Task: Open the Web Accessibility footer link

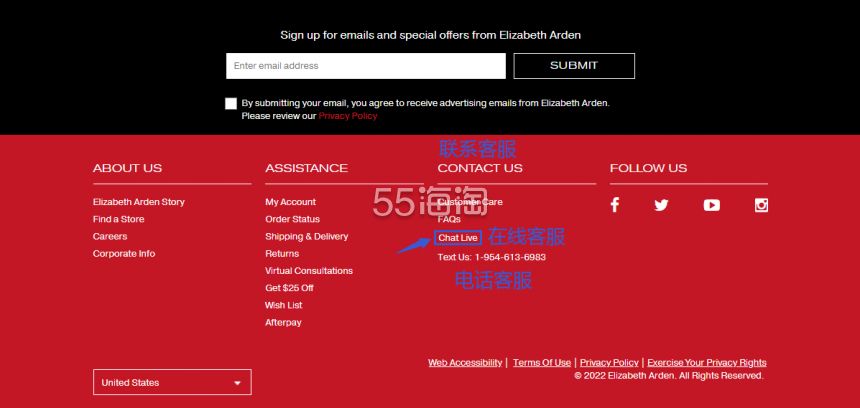Action: tap(465, 362)
